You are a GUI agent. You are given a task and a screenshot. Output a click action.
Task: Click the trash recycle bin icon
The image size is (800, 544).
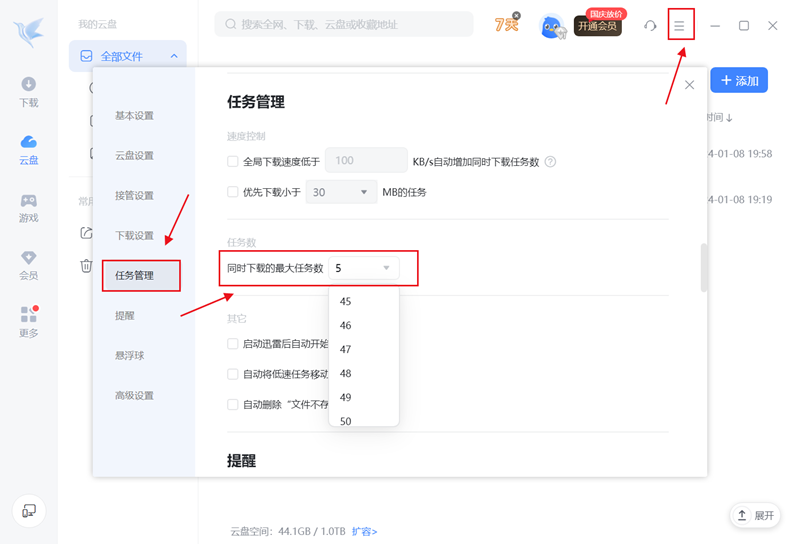[x=86, y=266]
